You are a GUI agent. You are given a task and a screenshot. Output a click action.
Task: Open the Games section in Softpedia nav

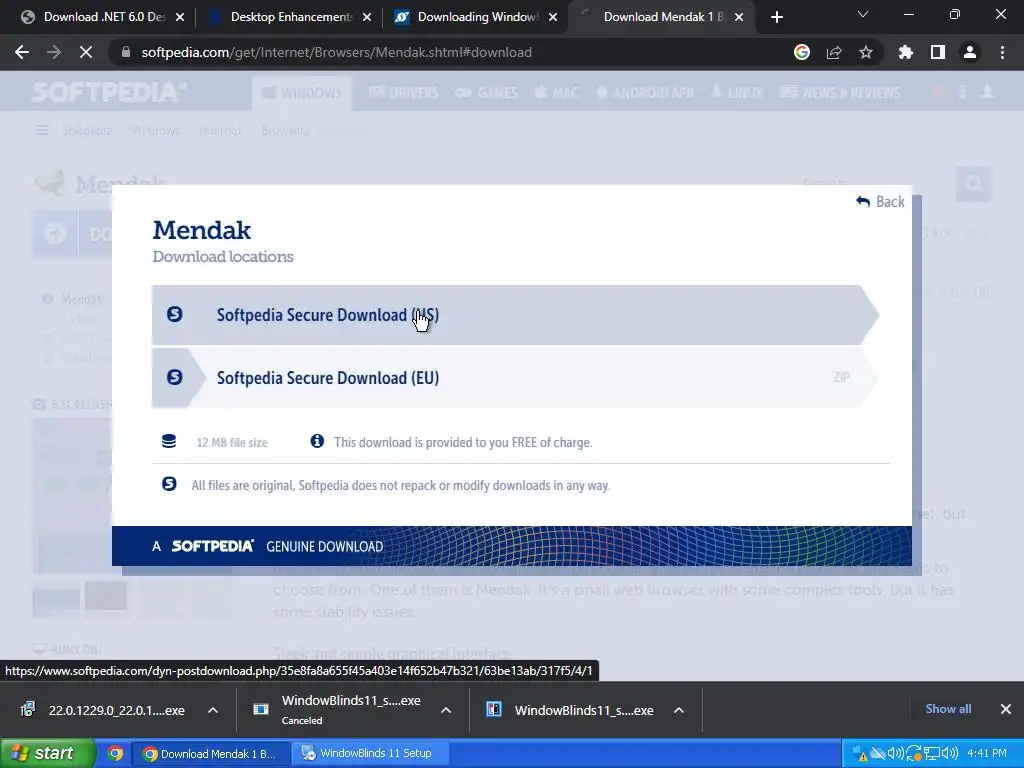(487, 93)
